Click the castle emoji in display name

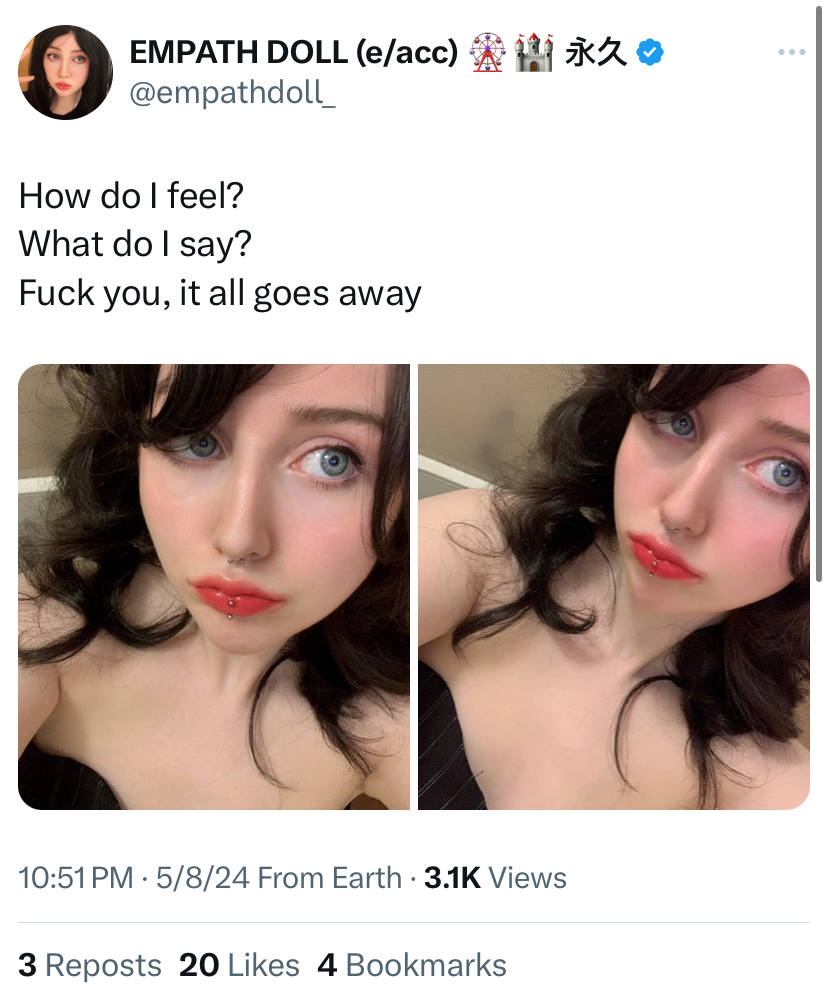point(533,53)
